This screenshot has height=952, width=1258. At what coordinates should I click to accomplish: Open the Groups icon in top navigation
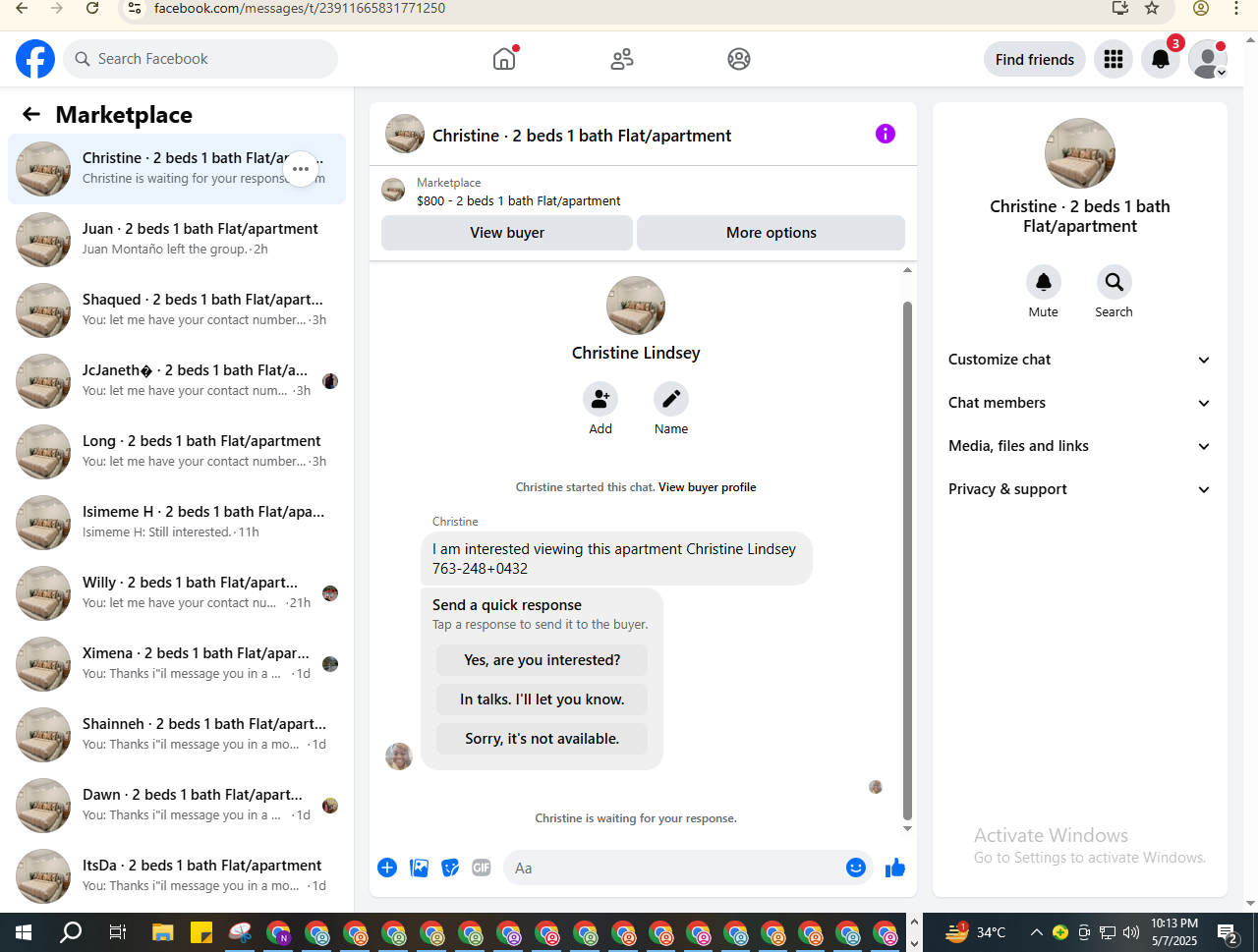pos(739,59)
